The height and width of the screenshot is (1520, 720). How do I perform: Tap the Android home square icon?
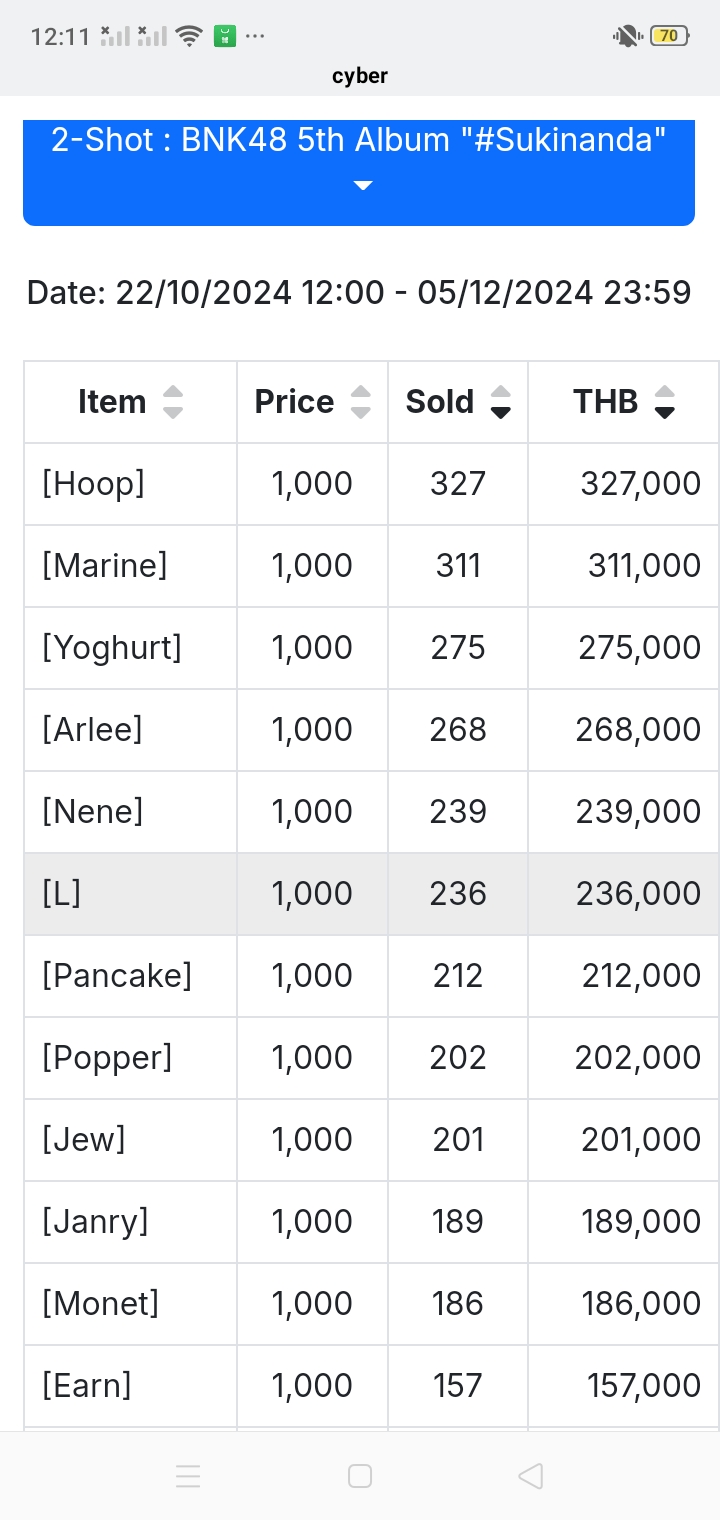[x=360, y=1476]
